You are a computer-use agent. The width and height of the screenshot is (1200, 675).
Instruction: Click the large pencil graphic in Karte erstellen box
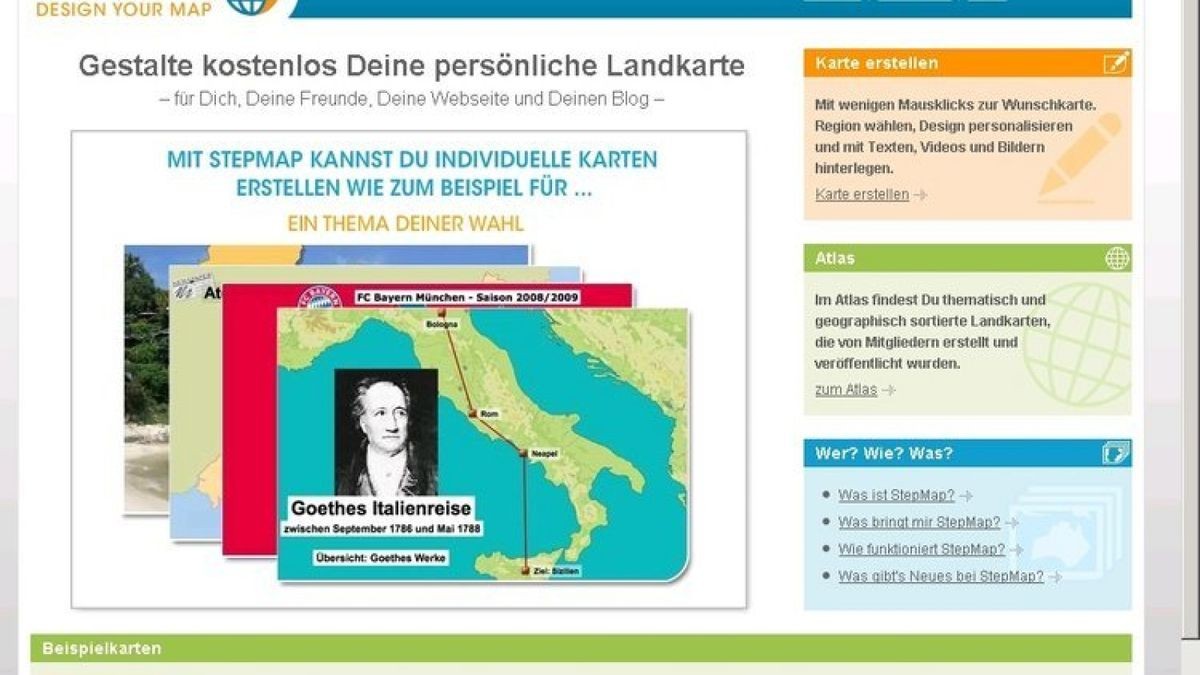tap(1080, 155)
